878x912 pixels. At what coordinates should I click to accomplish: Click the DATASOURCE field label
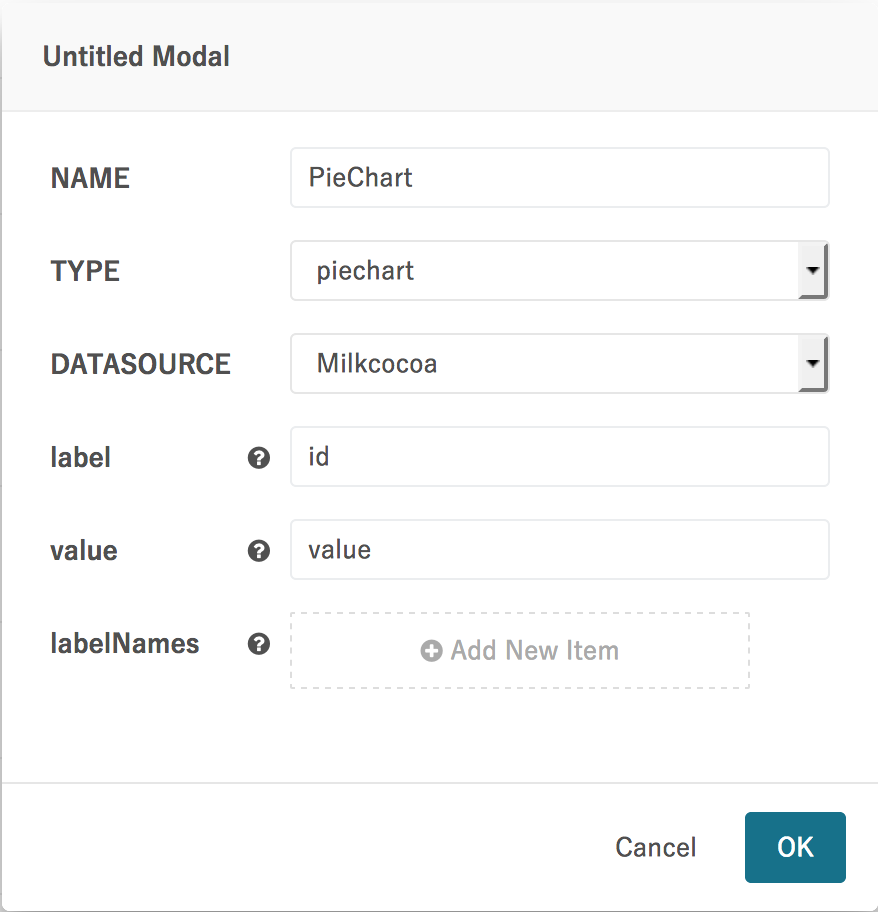pyautogui.click(x=140, y=364)
